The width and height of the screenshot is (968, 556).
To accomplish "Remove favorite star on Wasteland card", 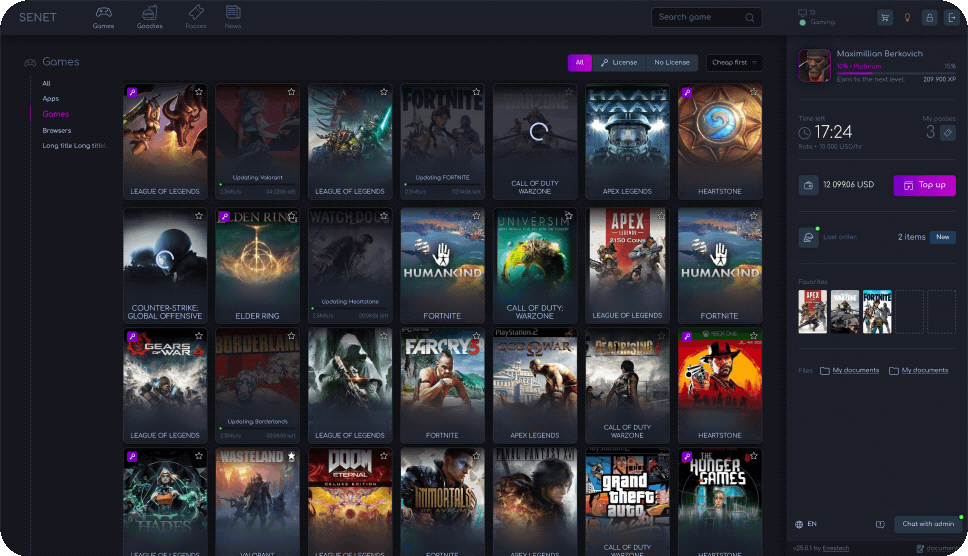I will [x=291, y=457].
